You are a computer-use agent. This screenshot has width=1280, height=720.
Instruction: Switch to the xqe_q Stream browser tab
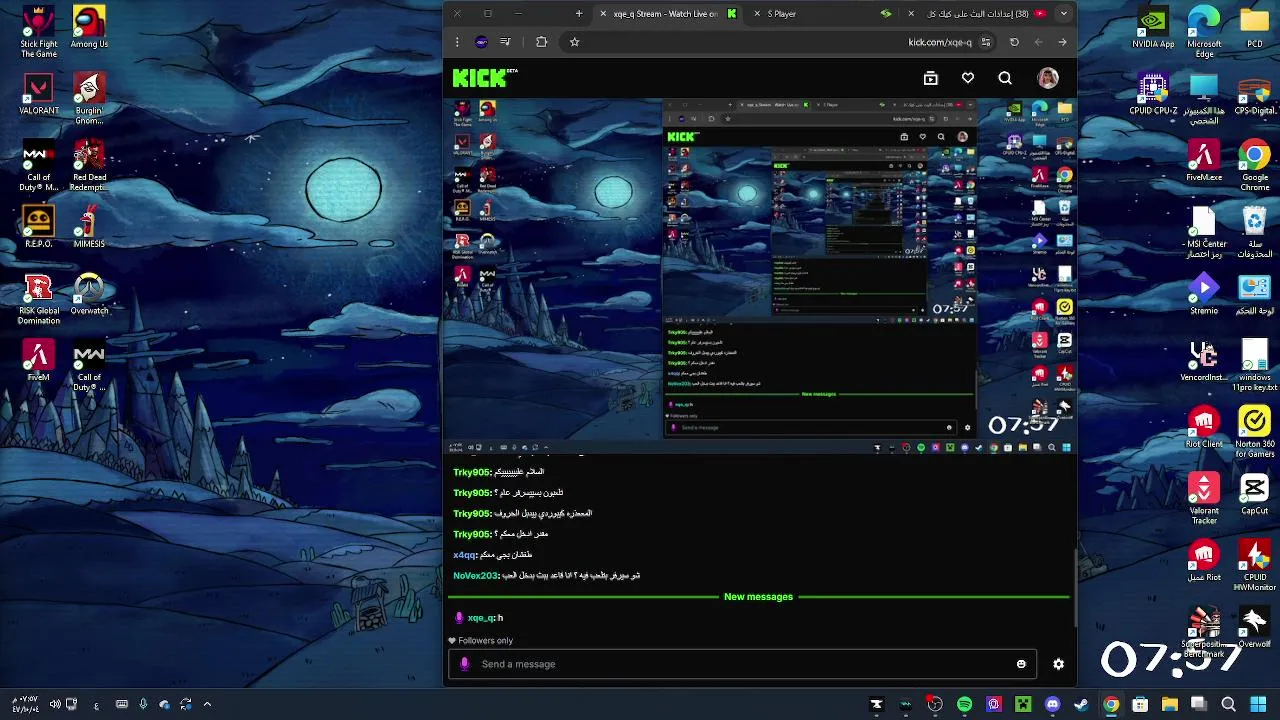tap(668, 14)
